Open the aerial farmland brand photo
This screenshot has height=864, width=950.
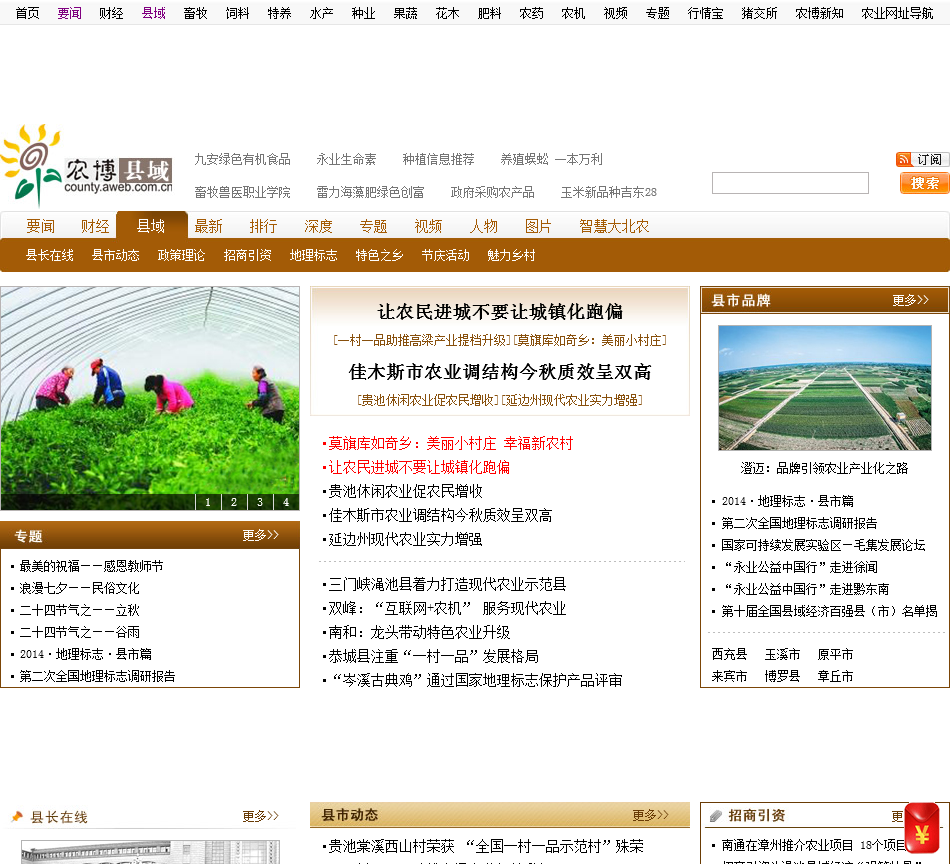pos(825,388)
